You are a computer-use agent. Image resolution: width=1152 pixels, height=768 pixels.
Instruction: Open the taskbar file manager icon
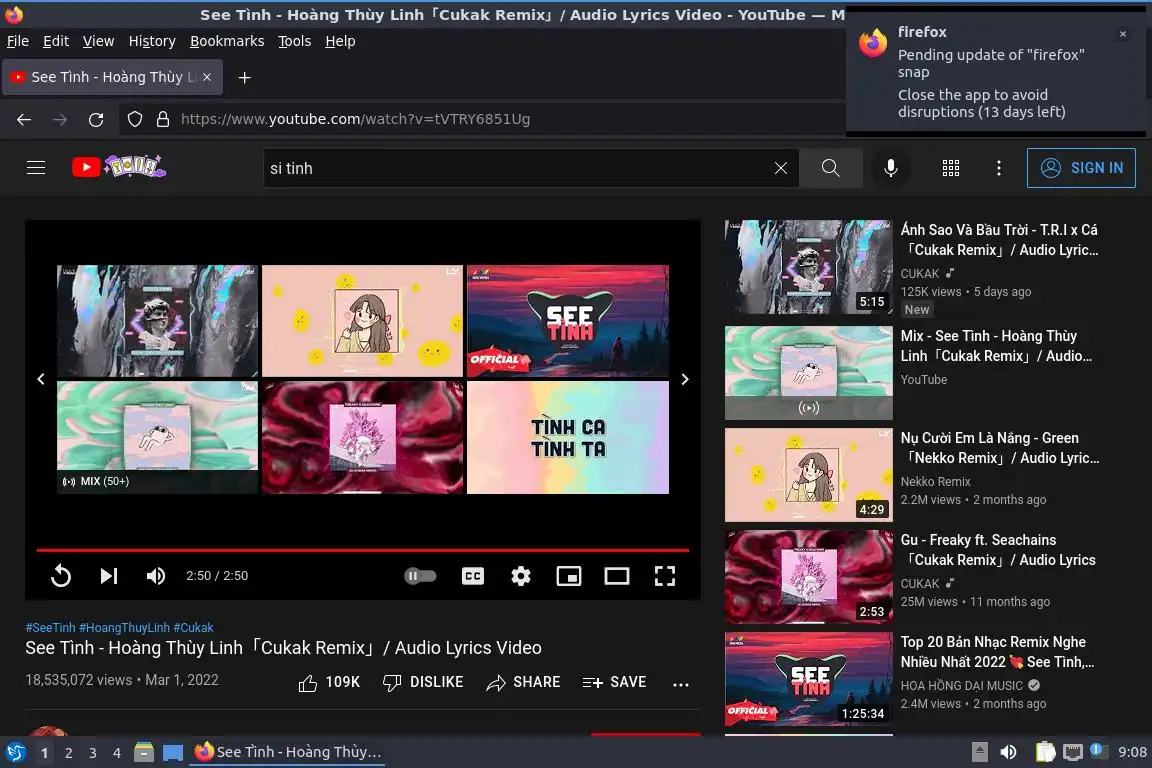pos(144,753)
